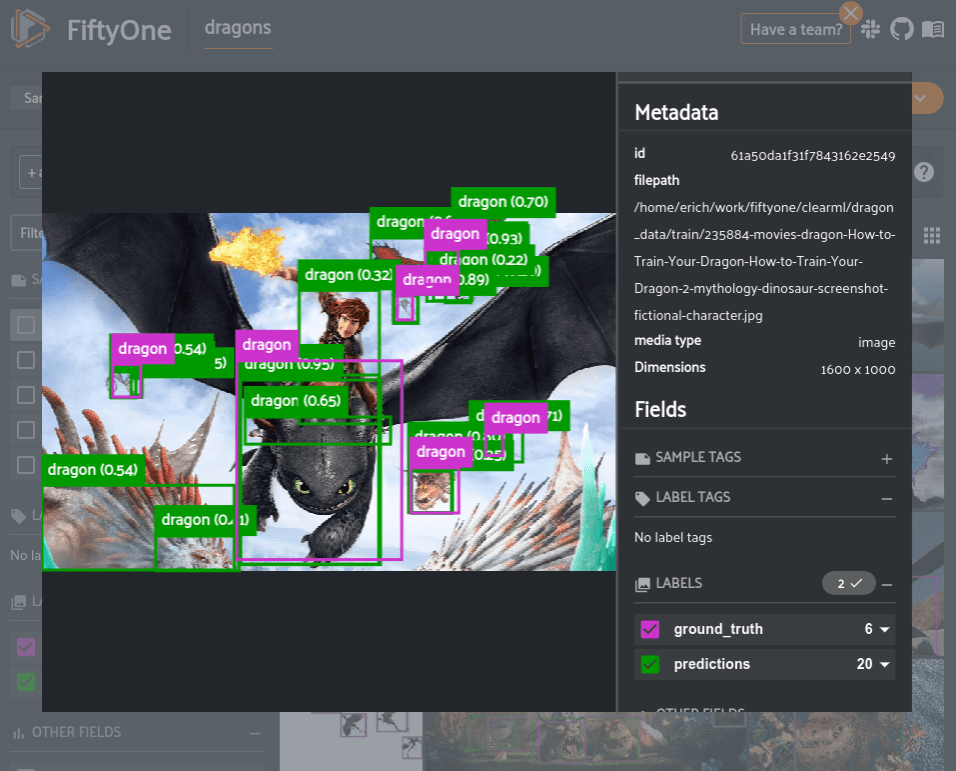The height and width of the screenshot is (771, 956).
Task: Open background thumbnail with flying dragon silhouettes
Action: coord(351,741)
